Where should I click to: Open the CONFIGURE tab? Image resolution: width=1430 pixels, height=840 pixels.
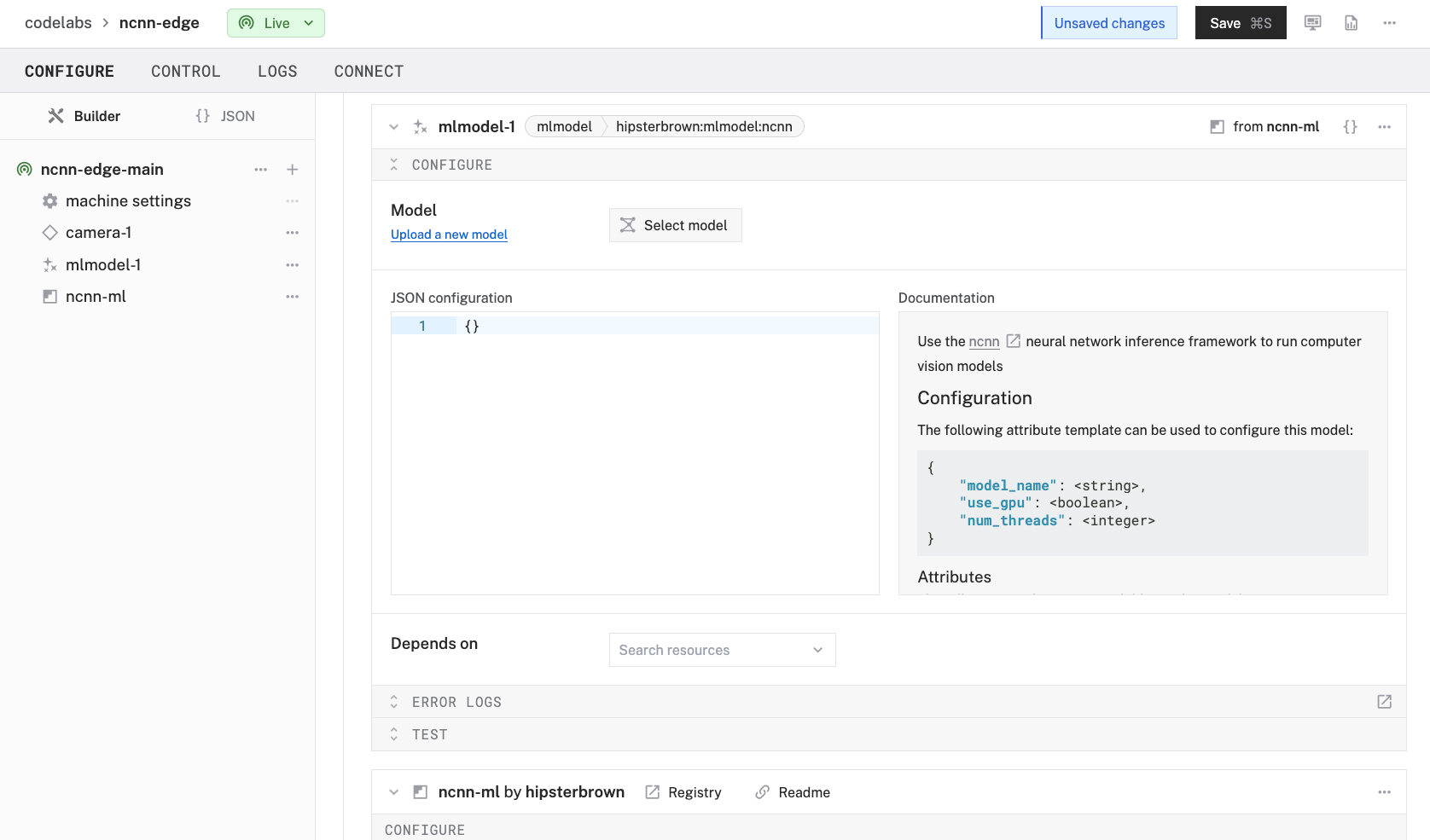tap(69, 72)
